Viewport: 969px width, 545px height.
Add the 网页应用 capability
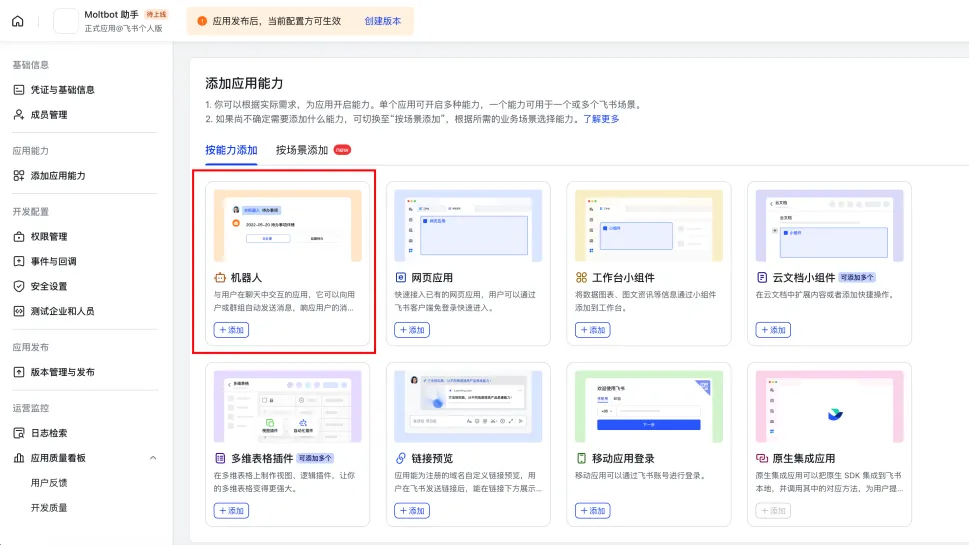(412, 330)
